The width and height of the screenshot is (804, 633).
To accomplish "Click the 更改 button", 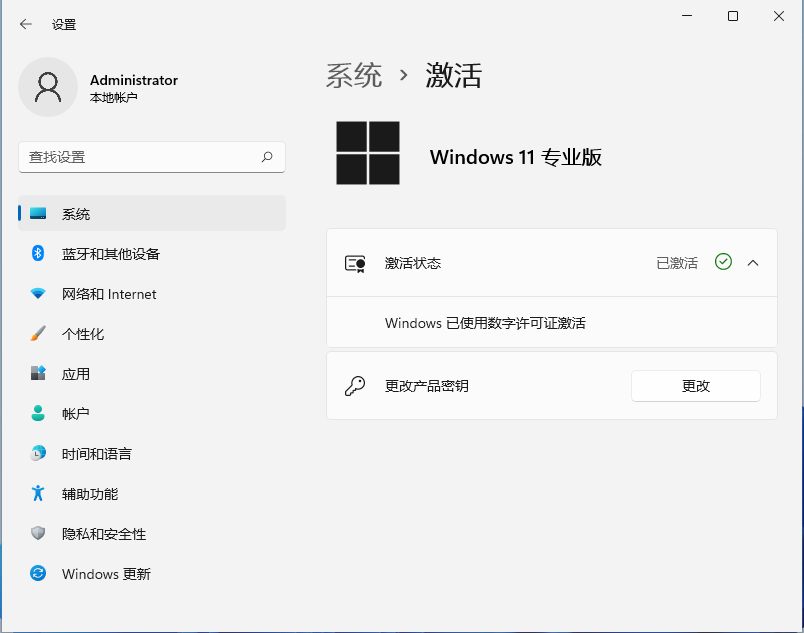I will click(696, 386).
